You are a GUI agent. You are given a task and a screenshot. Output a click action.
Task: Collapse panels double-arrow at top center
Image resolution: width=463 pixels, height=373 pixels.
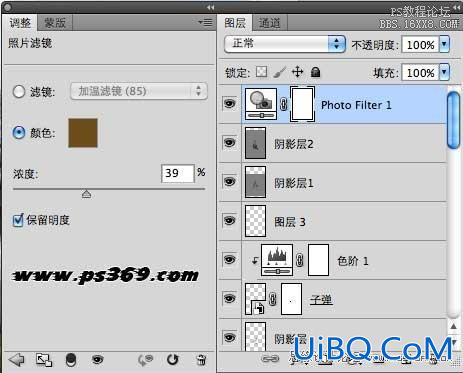coord(210,7)
